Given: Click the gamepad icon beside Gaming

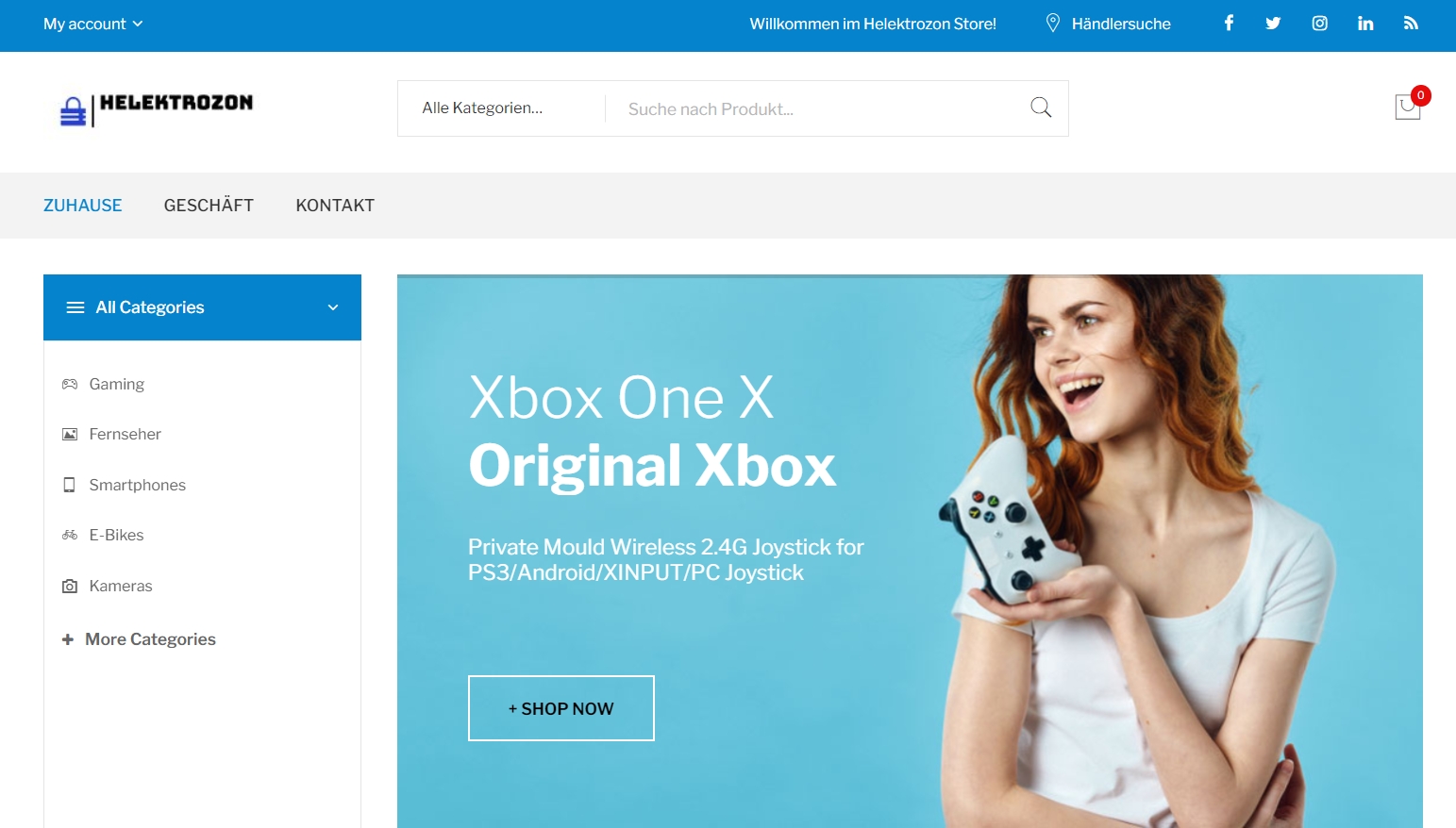Looking at the screenshot, I should [x=70, y=384].
